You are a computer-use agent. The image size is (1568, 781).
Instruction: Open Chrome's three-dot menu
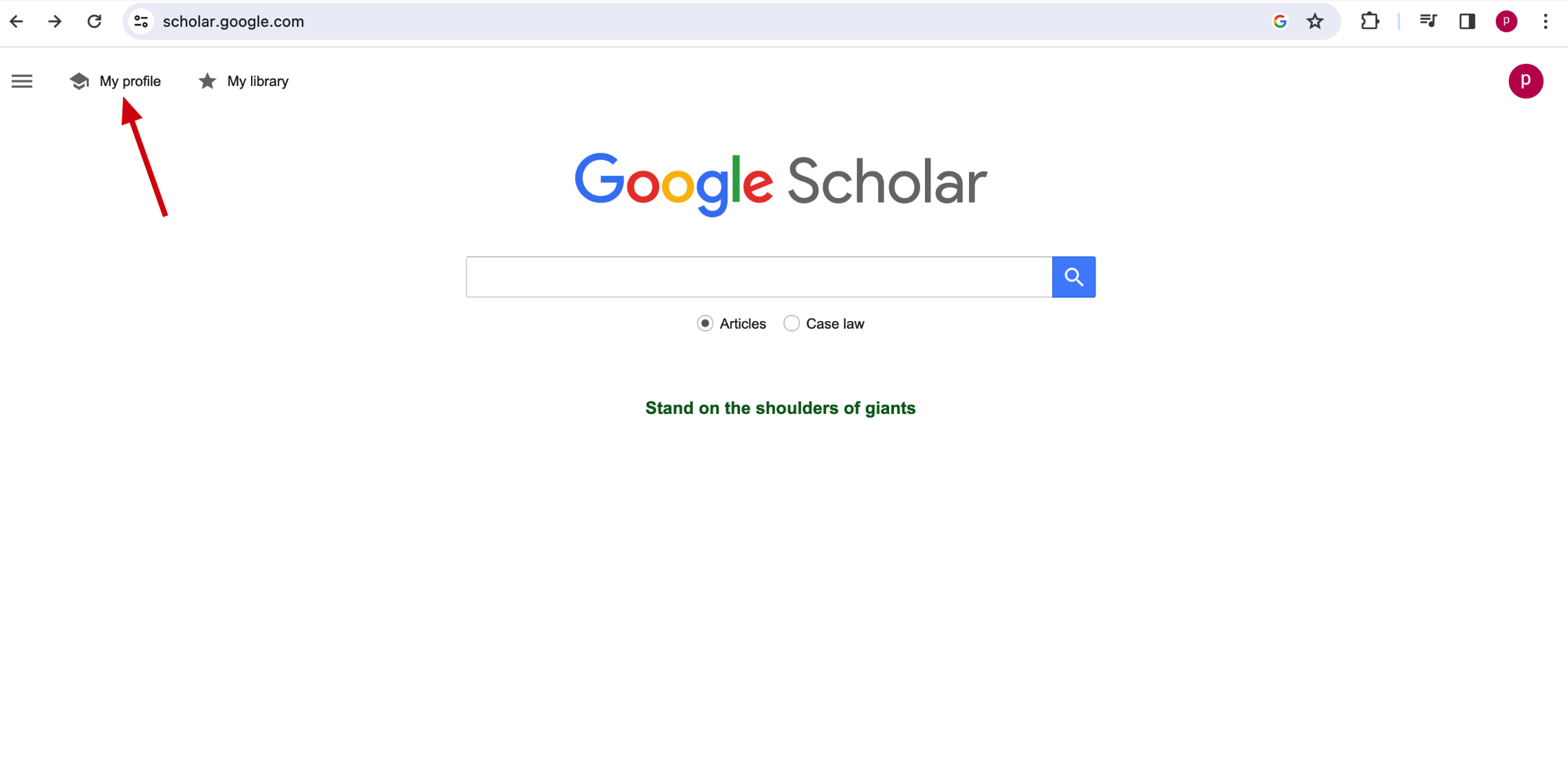(1545, 21)
